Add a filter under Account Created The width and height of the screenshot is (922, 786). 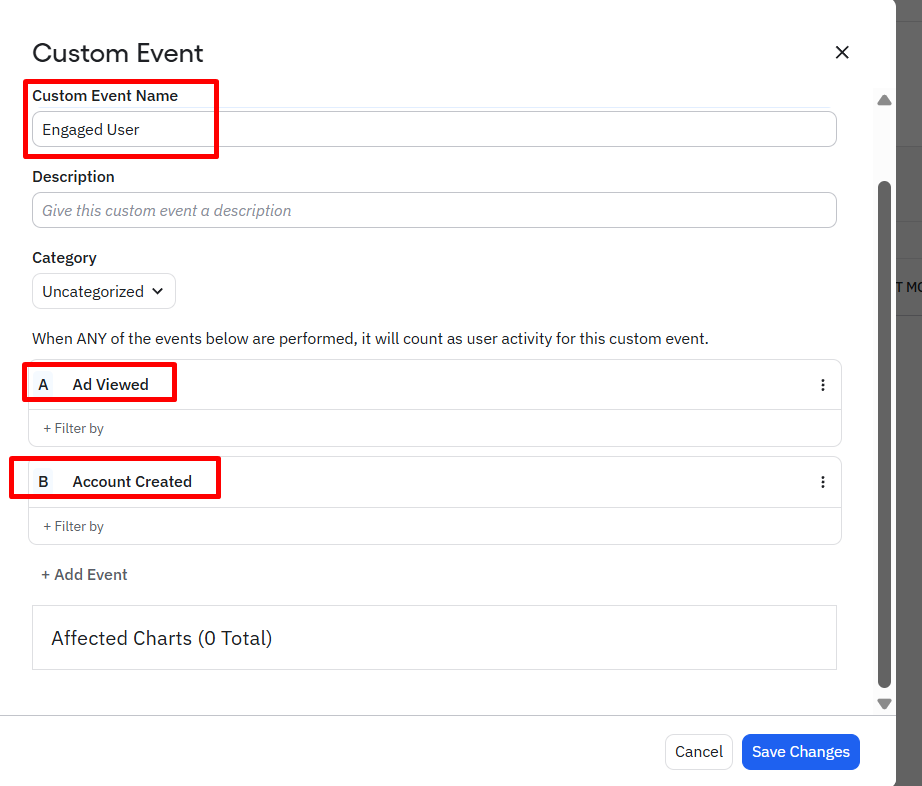(x=73, y=526)
